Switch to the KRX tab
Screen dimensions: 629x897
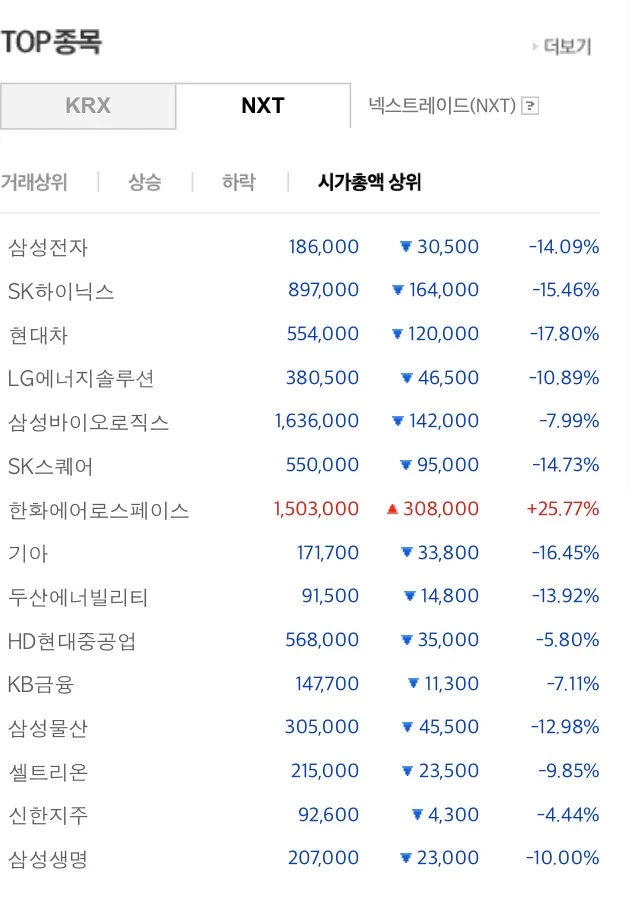coord(88,106)
